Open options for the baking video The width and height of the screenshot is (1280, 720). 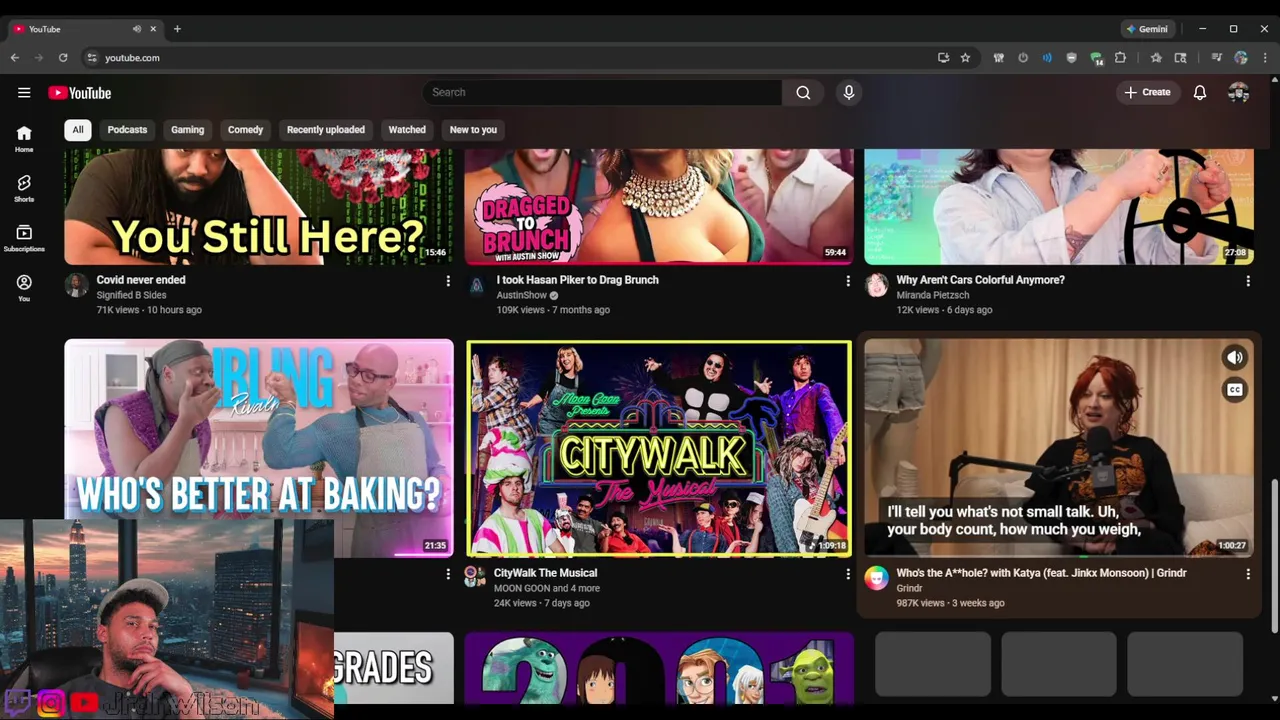point(448,574)
